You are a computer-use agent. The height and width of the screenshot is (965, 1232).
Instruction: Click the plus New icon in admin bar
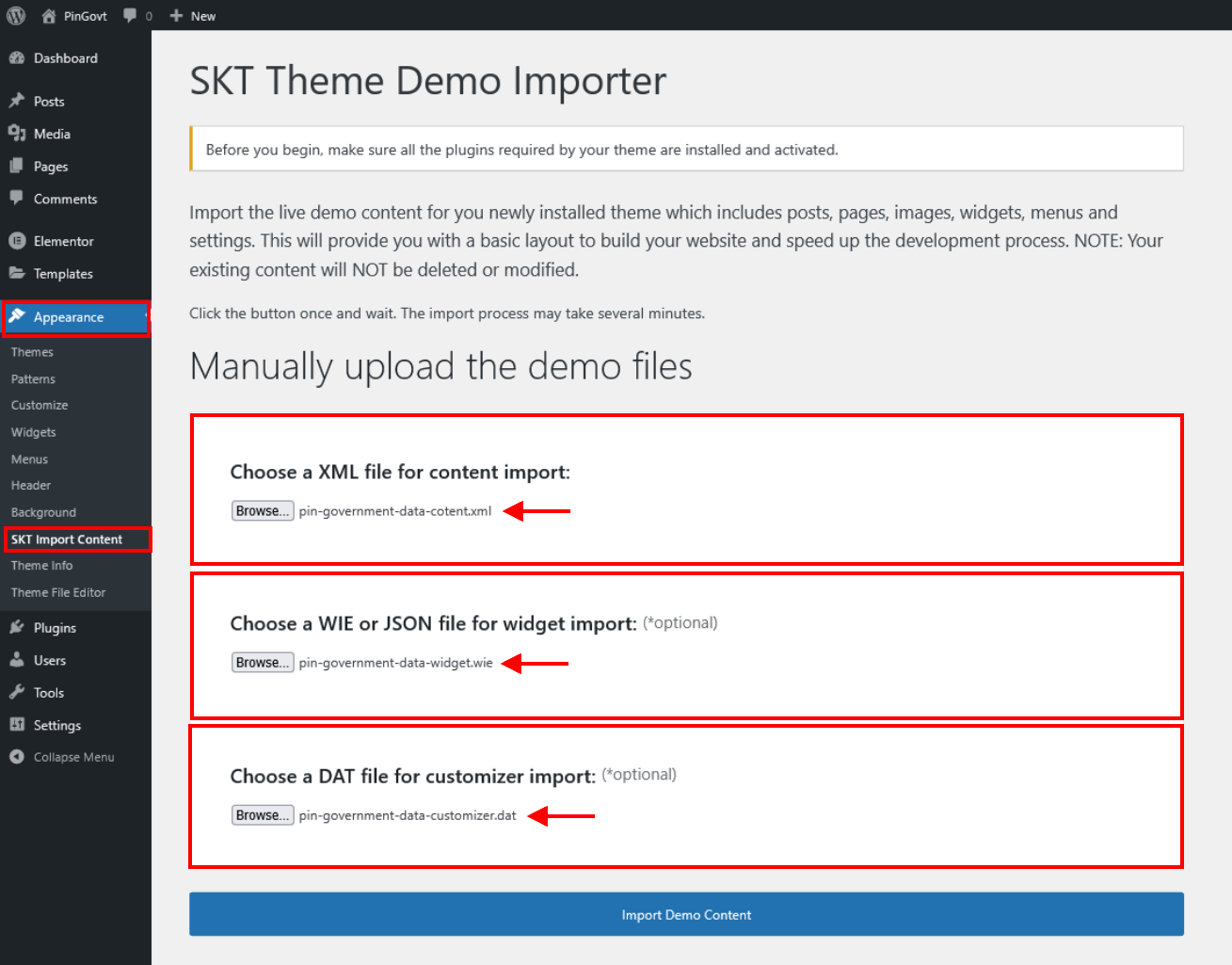click(x=176, y=16)
